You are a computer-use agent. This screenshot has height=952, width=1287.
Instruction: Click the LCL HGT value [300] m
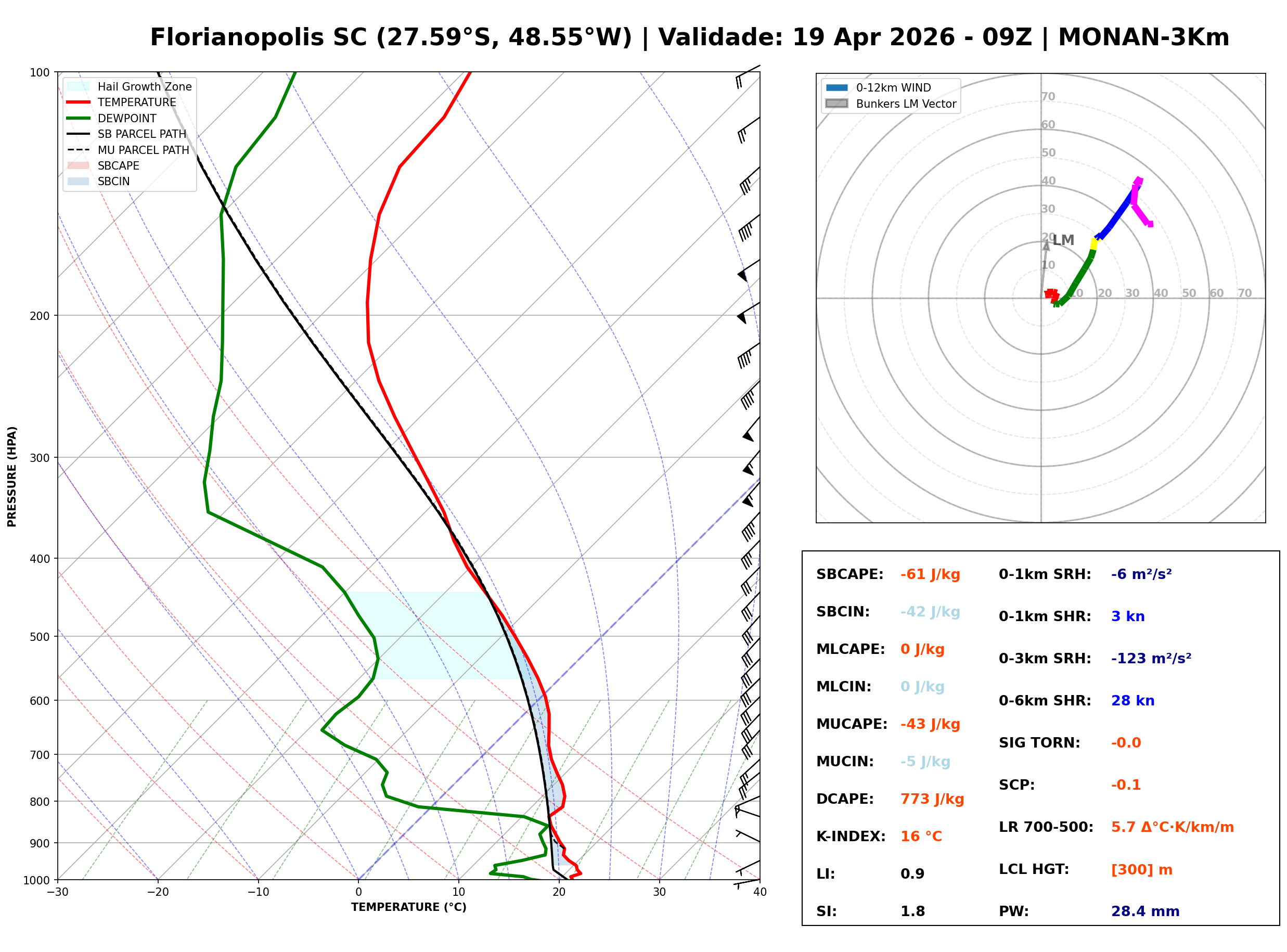(x=1142, y=870)
